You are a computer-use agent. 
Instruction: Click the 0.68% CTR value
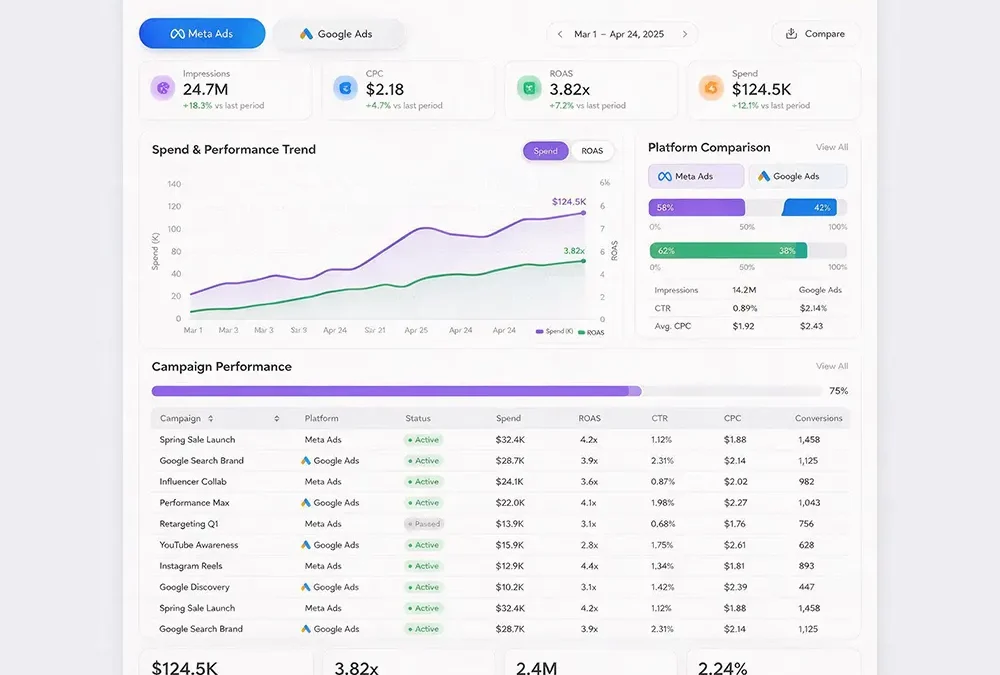click(x=663, y=524)
